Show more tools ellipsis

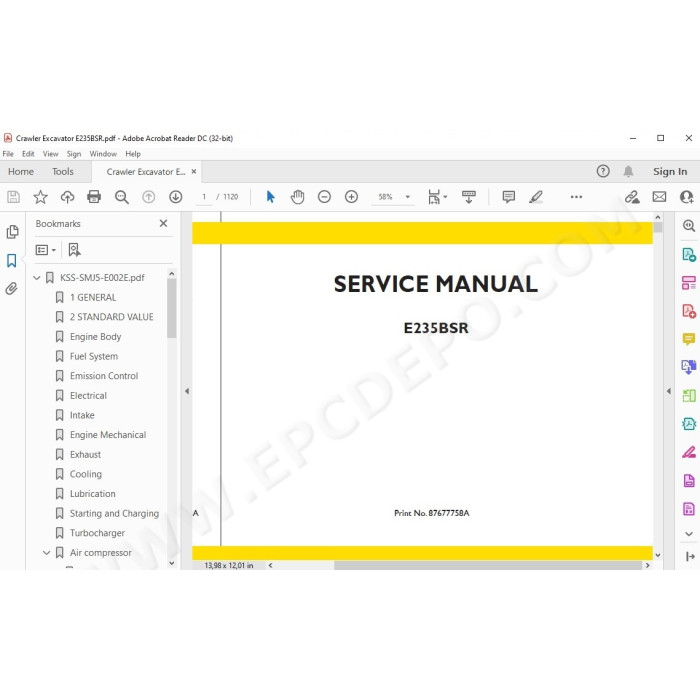click(x=576, y=197)
